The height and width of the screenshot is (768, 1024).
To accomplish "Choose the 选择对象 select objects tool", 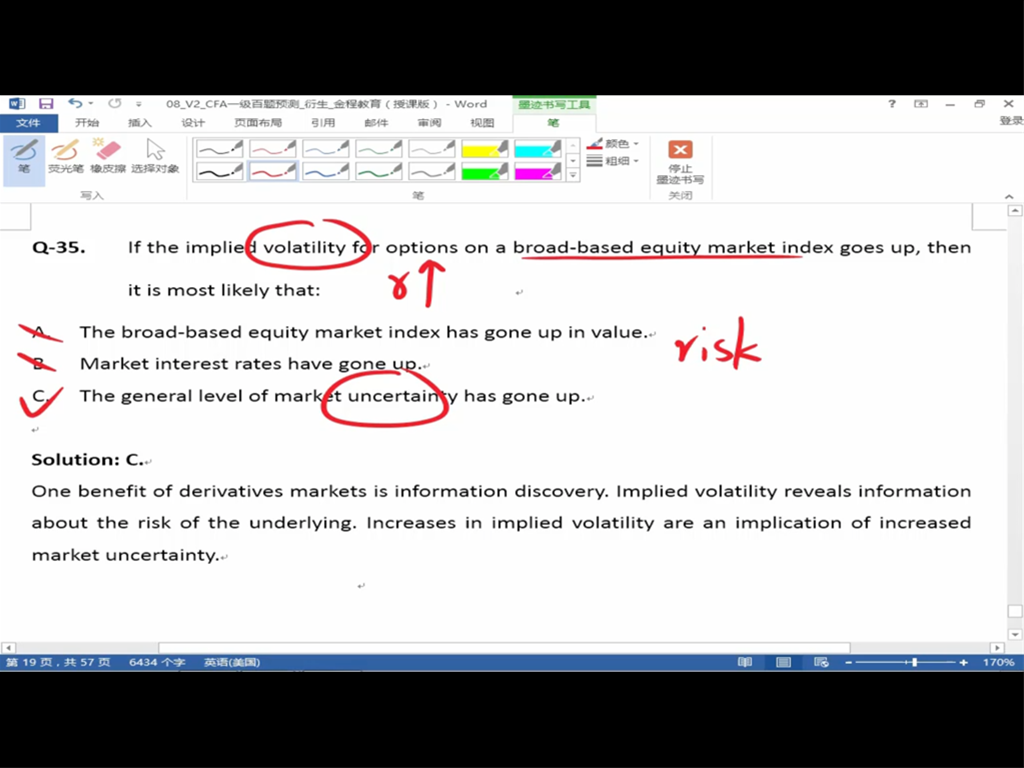I will [x=155, y=157].
